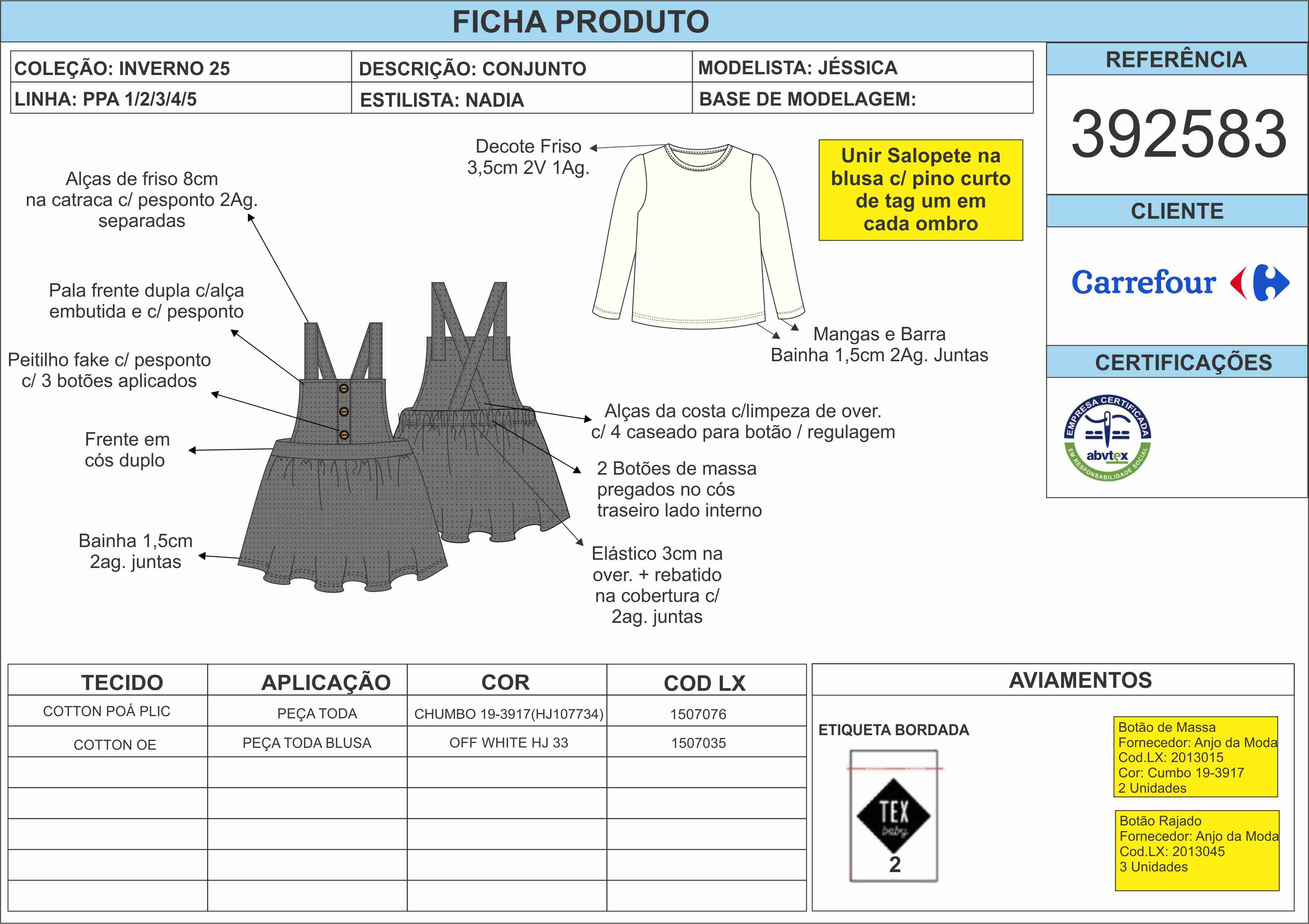Click the COTTON POÁ PLIC table cell
This screenshot has height=924, width=1309.
(x=107, y=711)
